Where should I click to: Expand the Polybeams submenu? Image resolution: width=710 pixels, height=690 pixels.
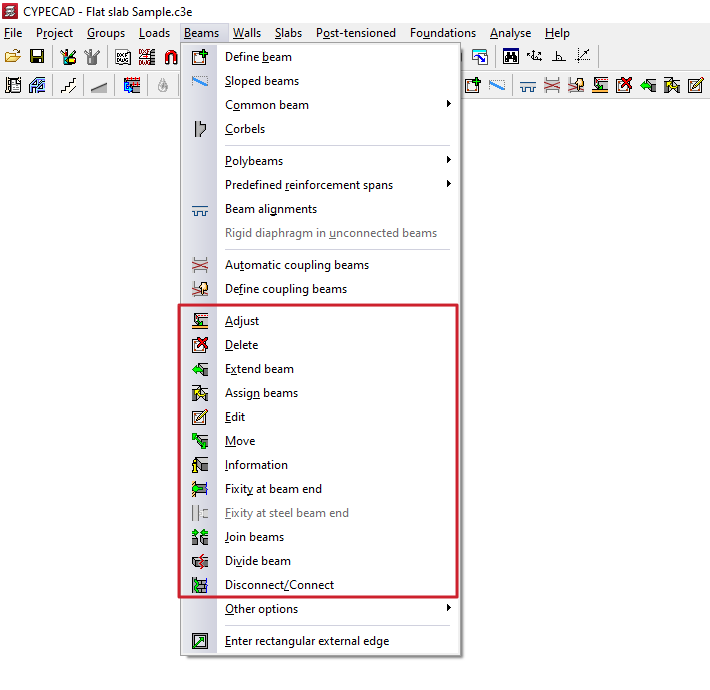point(321,161)
